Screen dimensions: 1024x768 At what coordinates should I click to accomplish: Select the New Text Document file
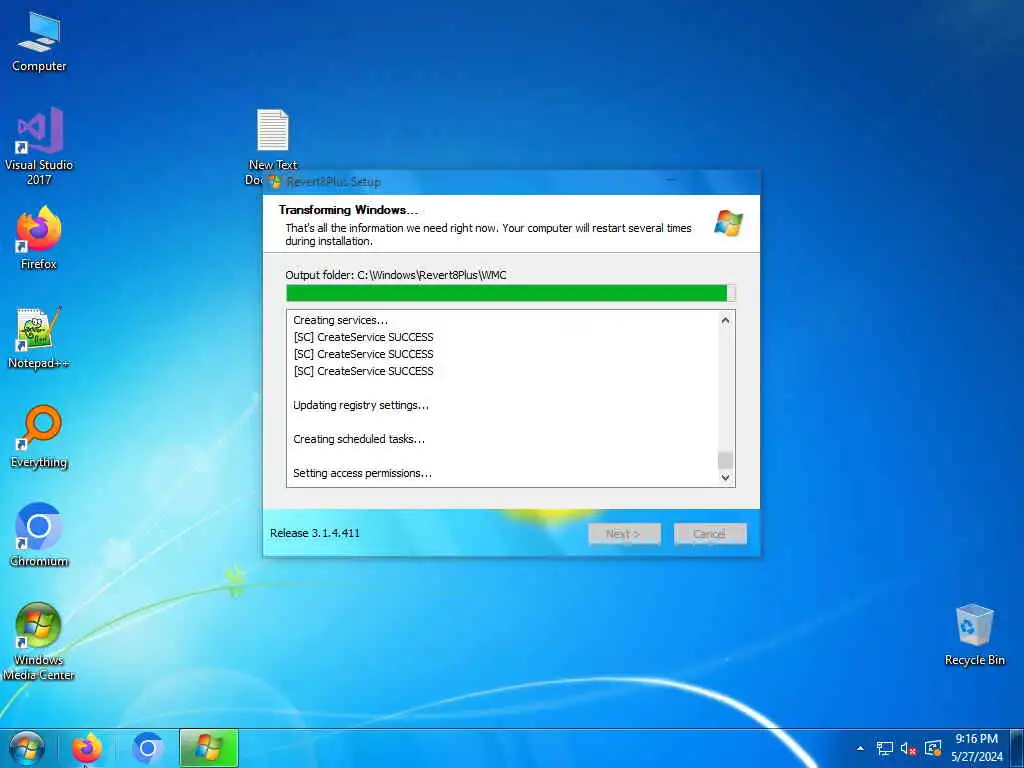pyautogui.click(x=272, y=139)
